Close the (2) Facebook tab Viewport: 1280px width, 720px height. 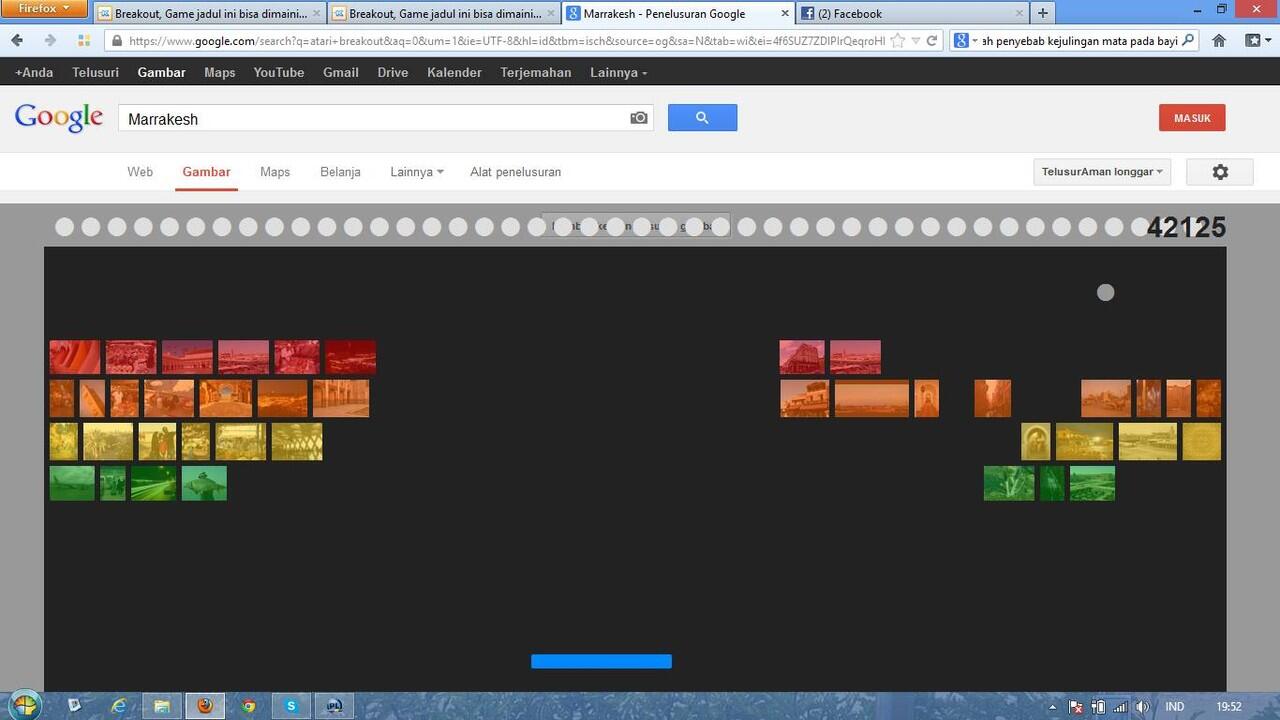tap(1020, 14)
